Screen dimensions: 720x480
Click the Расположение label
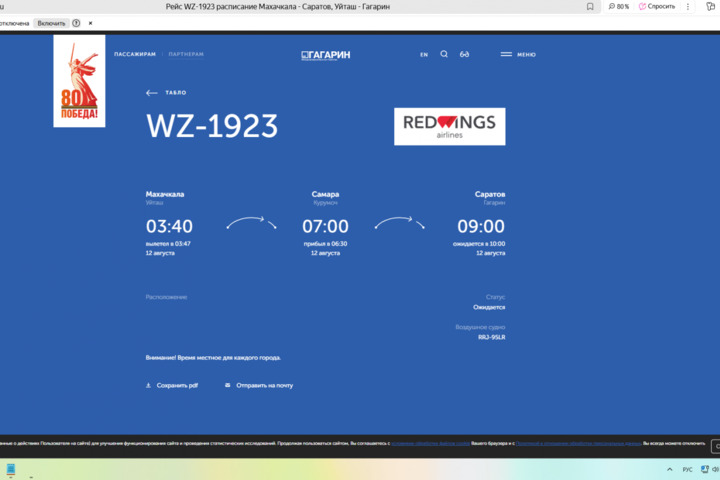tap(166, 297)
